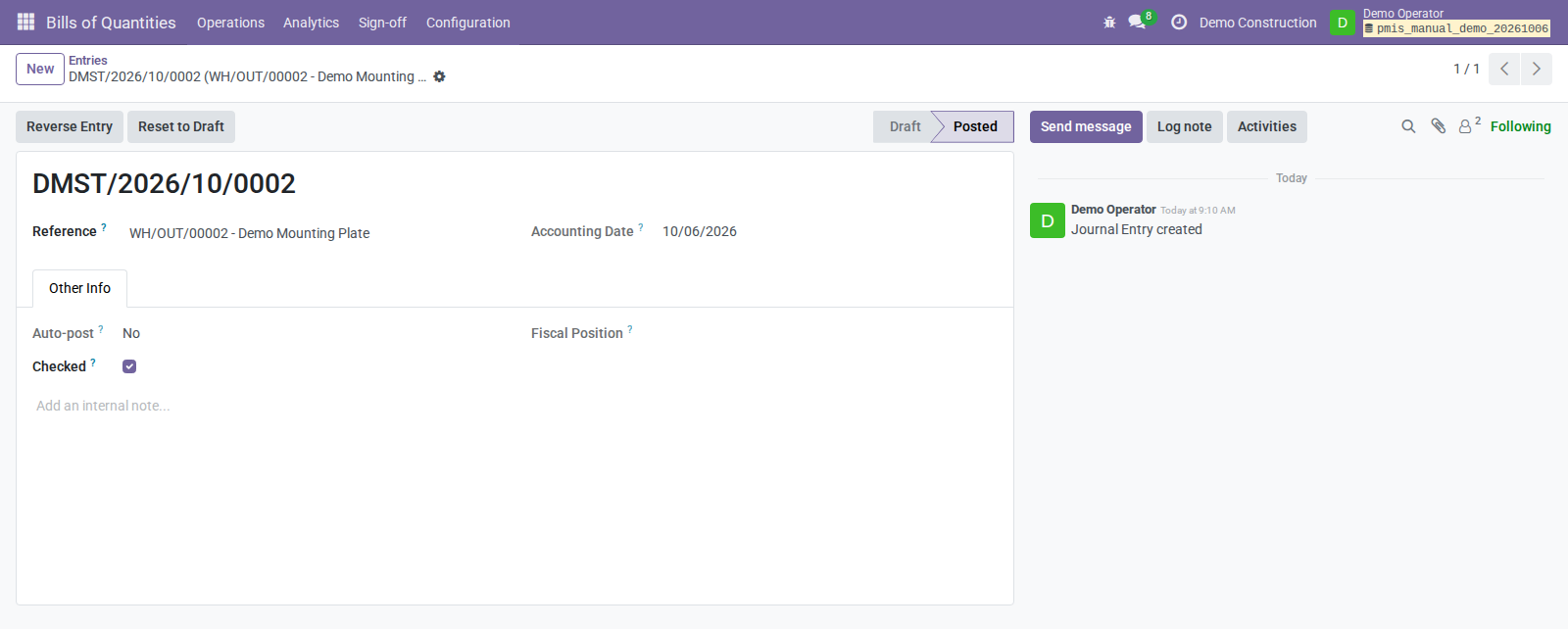This screenshot has height=629, width=1568.
Task: Click the Reverse Entry button
Action: (70, 126)
